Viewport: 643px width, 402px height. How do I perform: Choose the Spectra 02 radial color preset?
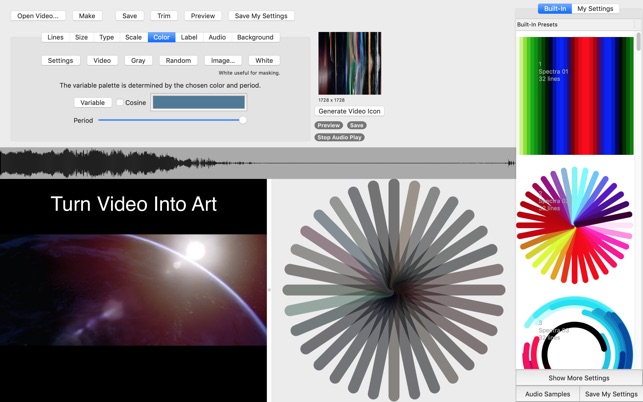[x=574, y=224]
